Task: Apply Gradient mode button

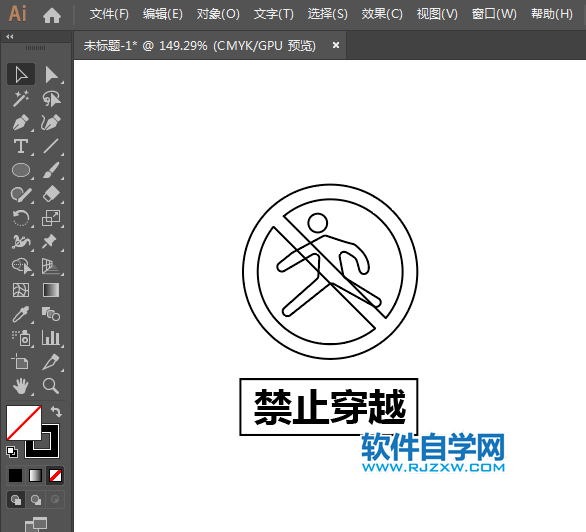Action: click(36, 476)
